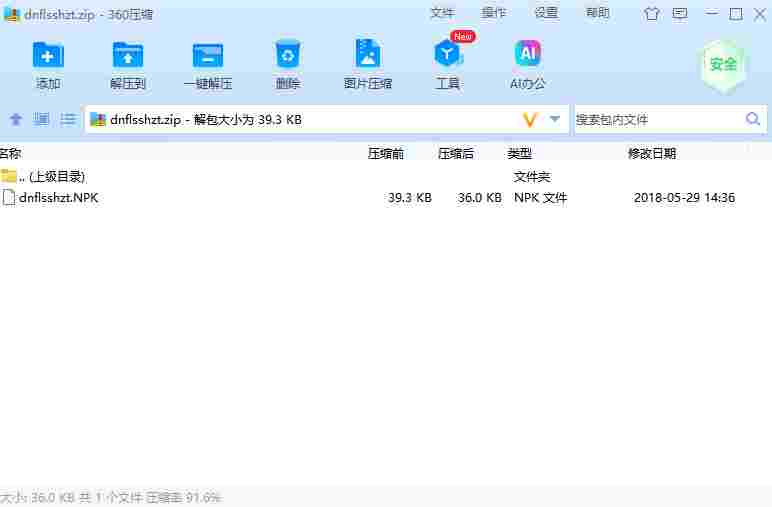Click the NPK 文件 type cell

pyautogui.click(x=541, y=198)
